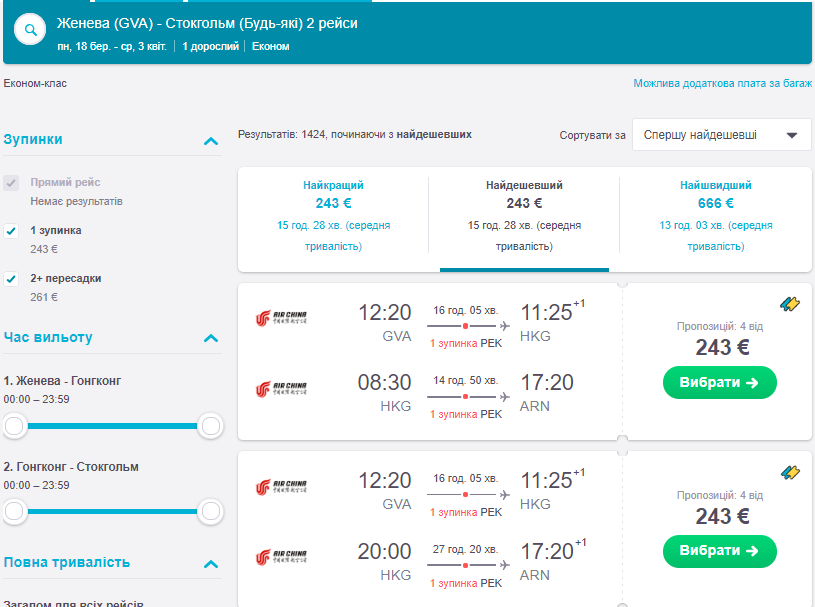Open "Можлива додаткова плата за багаж" link
This screenshot has height=607, width=815.
click(x=722, y=84)
